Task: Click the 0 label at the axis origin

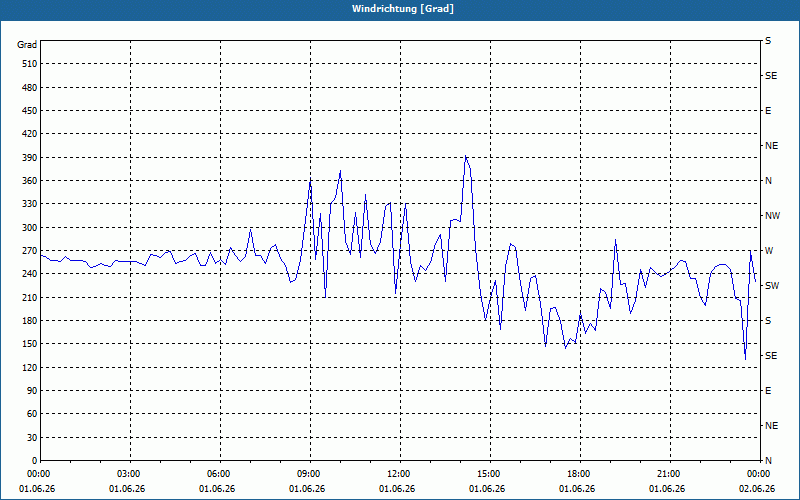Action: click(x=34, y=461)
